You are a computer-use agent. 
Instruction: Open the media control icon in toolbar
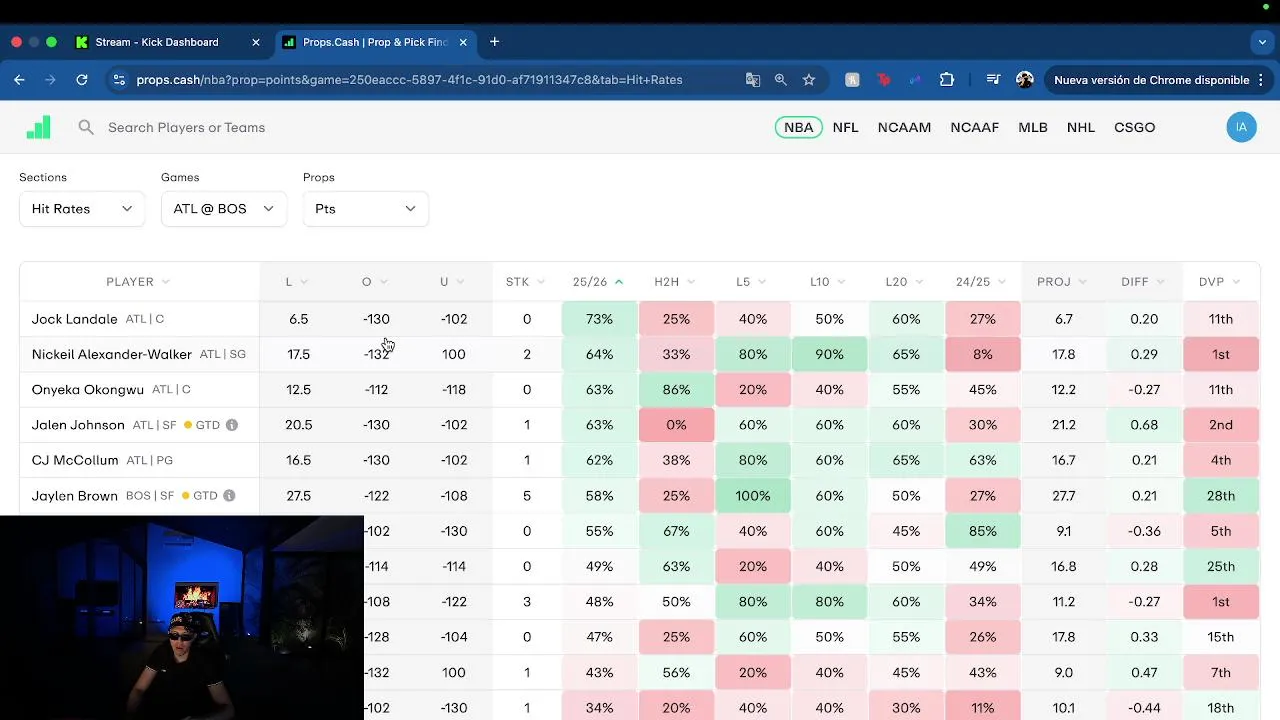pyautogui.click(x=993, y=80)
